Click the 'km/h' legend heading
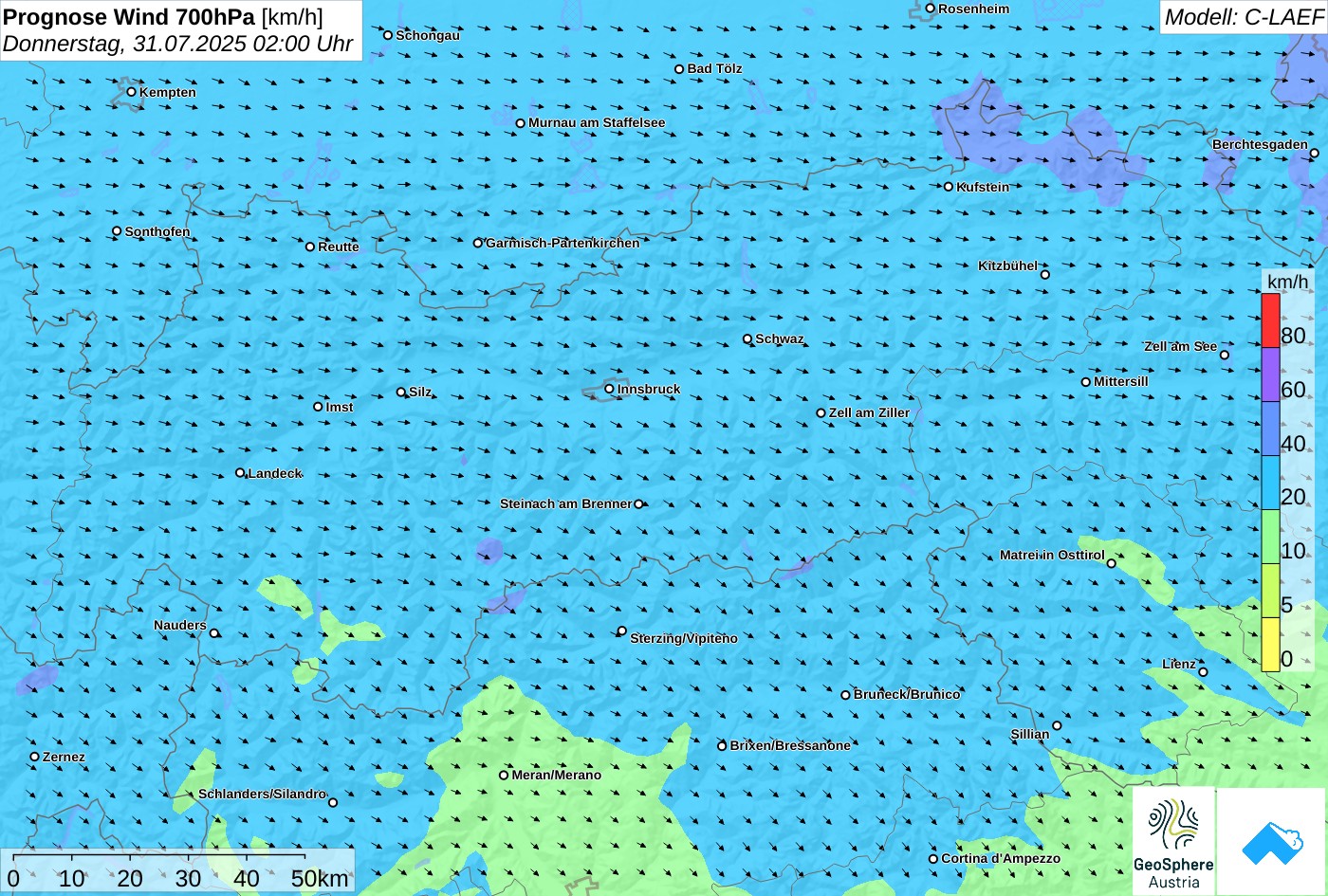 1287,282
